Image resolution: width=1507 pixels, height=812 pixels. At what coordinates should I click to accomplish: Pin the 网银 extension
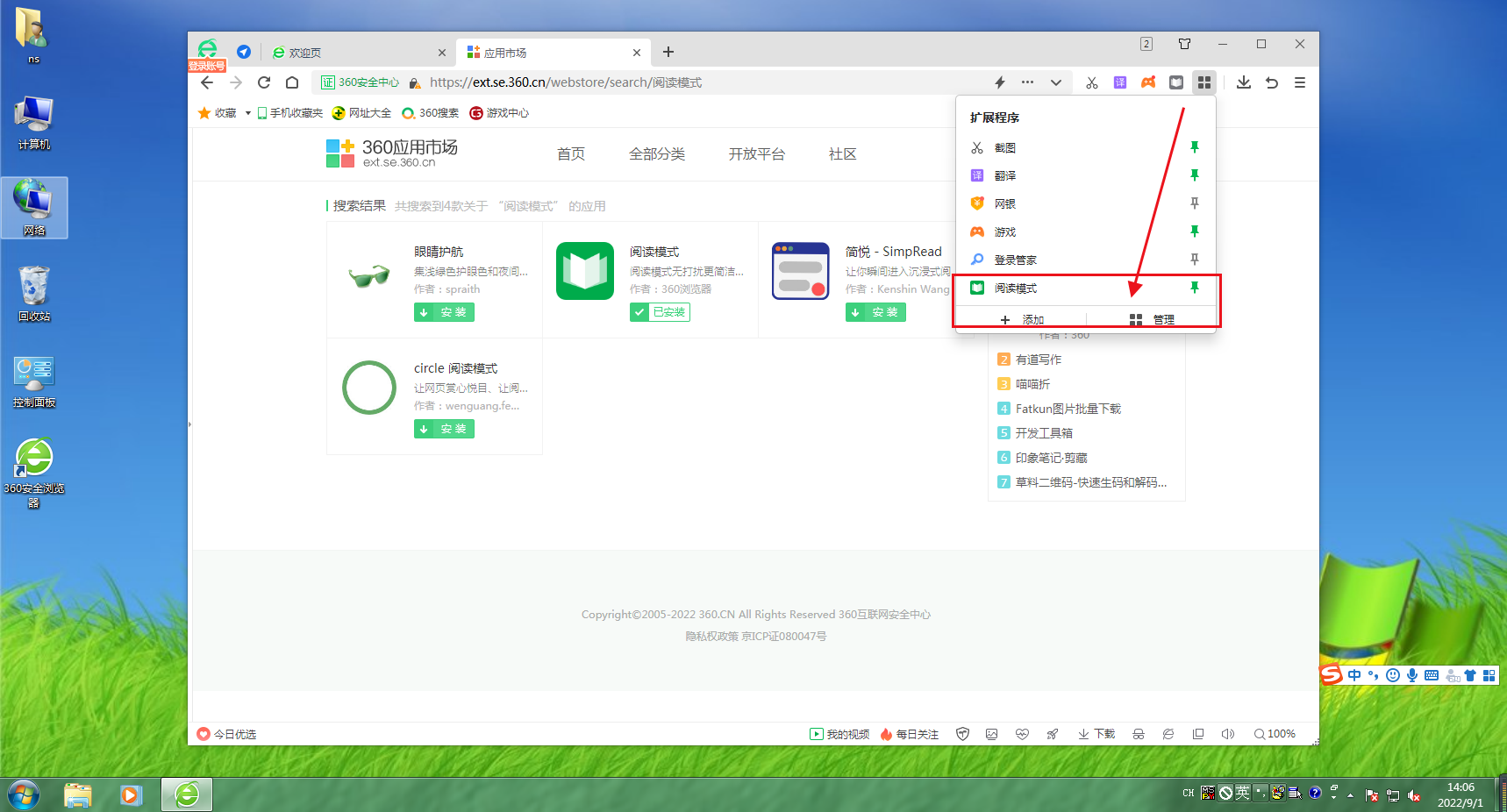coord(1194,203)
